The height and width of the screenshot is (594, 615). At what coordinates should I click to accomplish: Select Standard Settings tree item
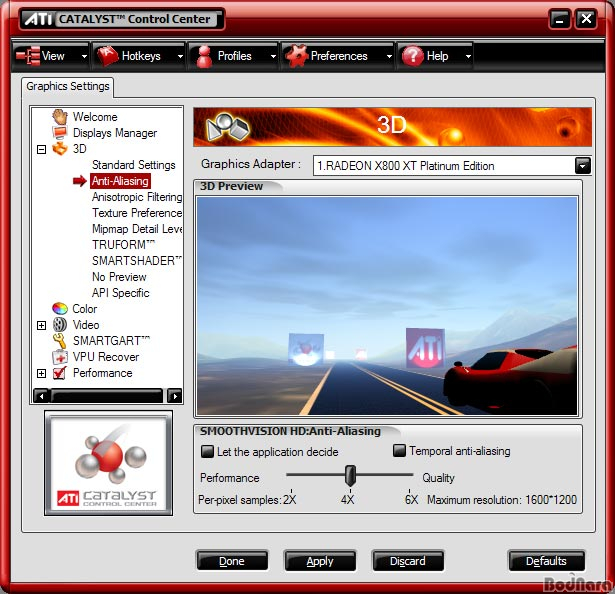[133, 165]
